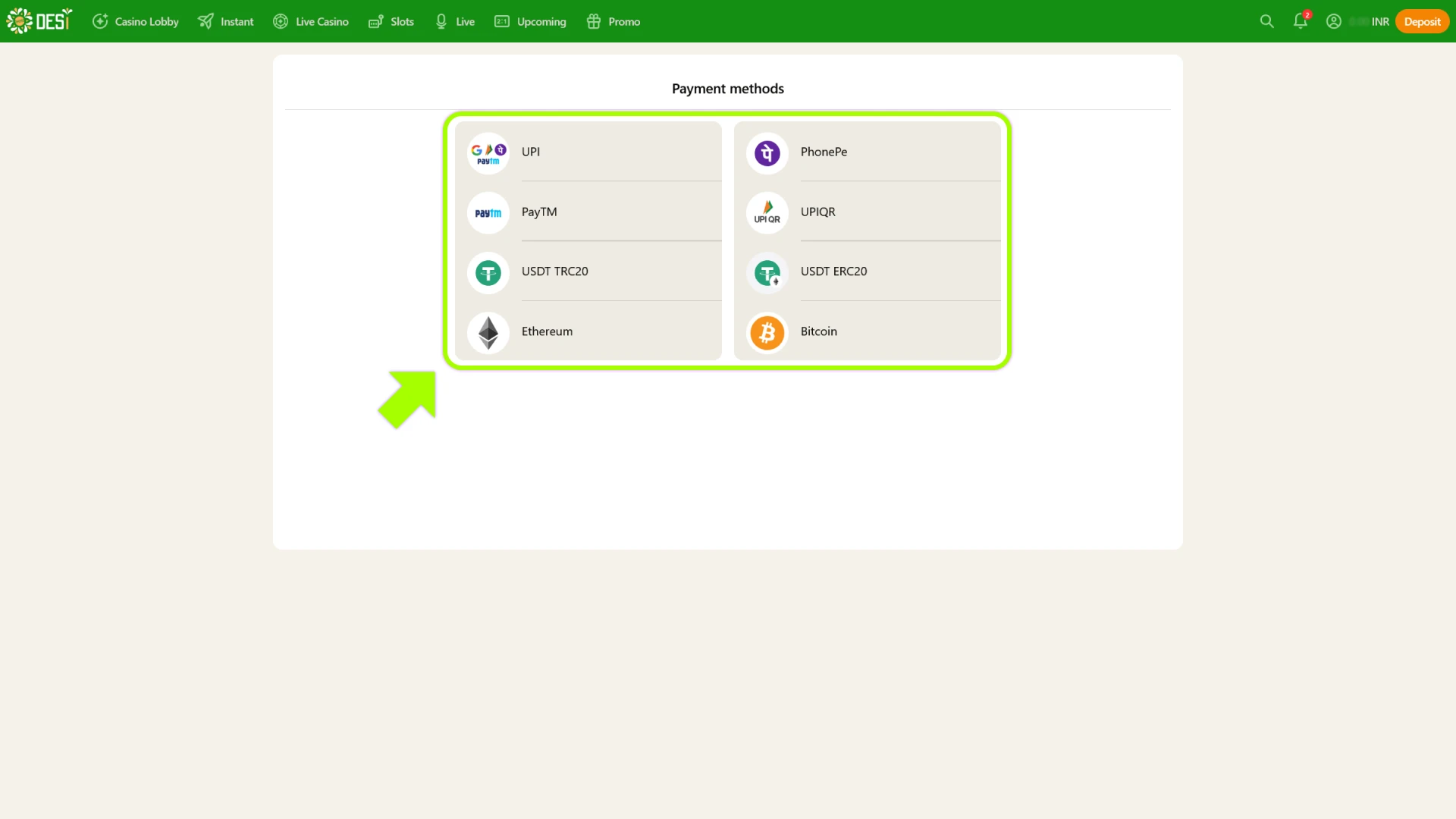Click the DESI logo in header

pos(39,20)
